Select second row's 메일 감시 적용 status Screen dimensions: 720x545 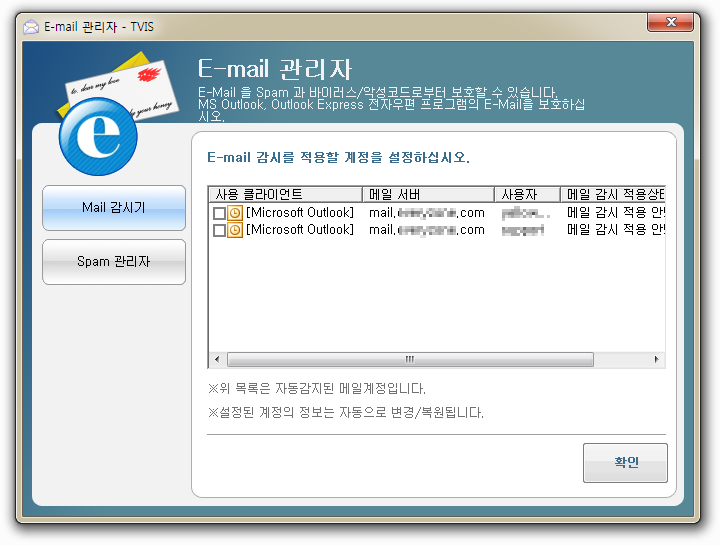pos(616,230)
